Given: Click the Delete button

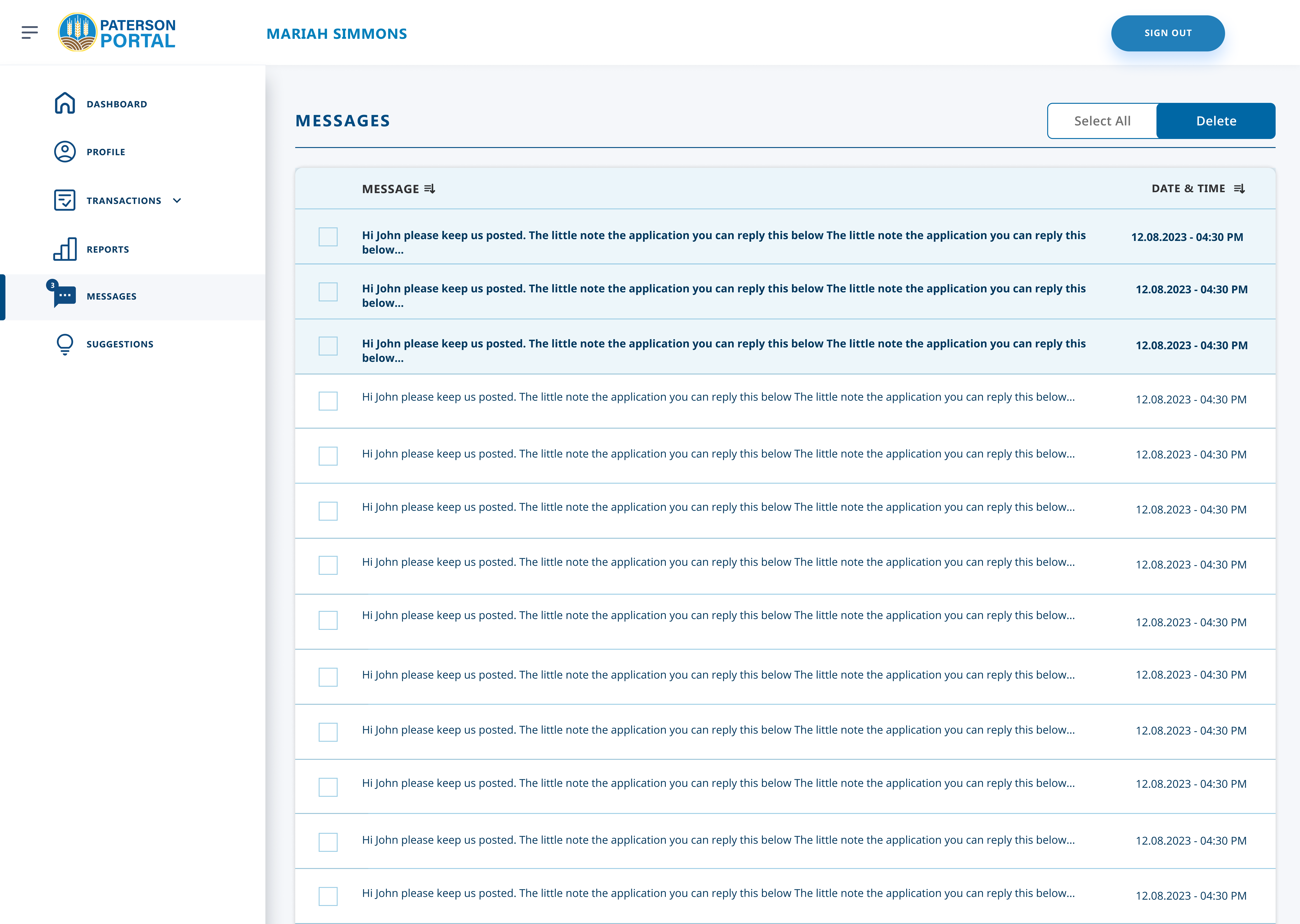Looking at the screenshot, I should (1216, 121).
